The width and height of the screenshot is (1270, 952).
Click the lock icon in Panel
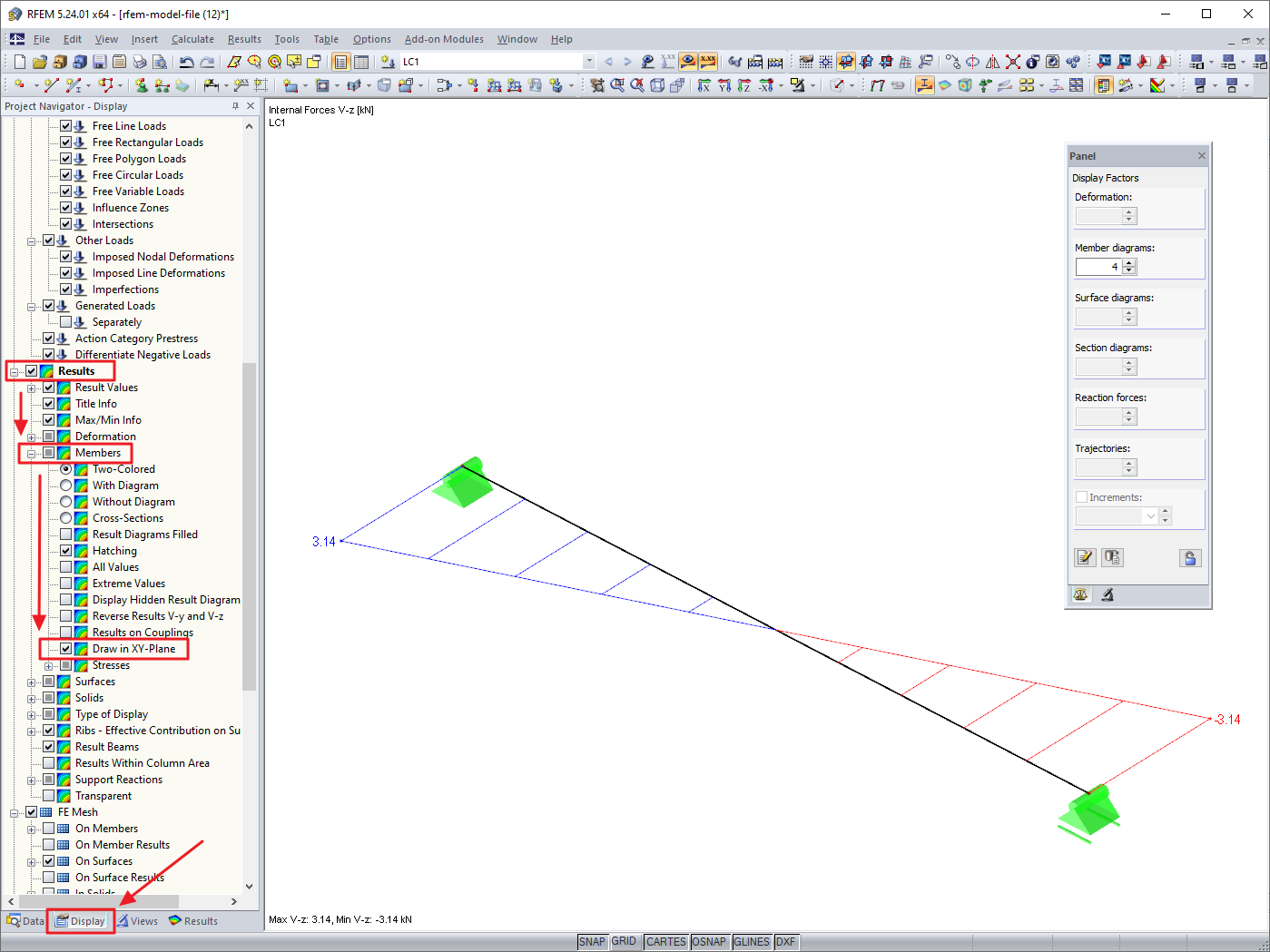coord(1191,557)
